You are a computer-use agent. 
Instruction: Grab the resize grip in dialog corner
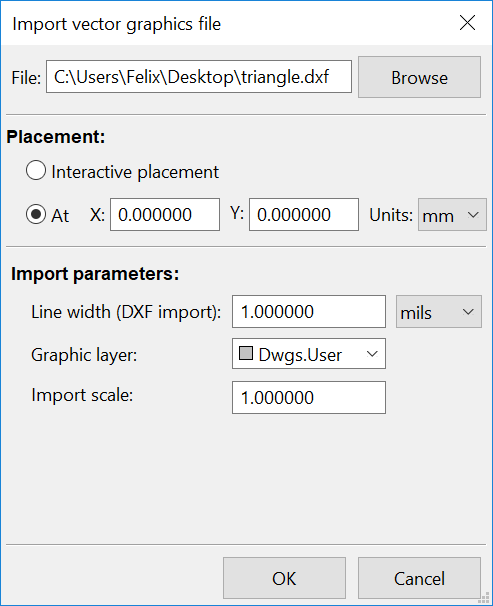point(484,598)
